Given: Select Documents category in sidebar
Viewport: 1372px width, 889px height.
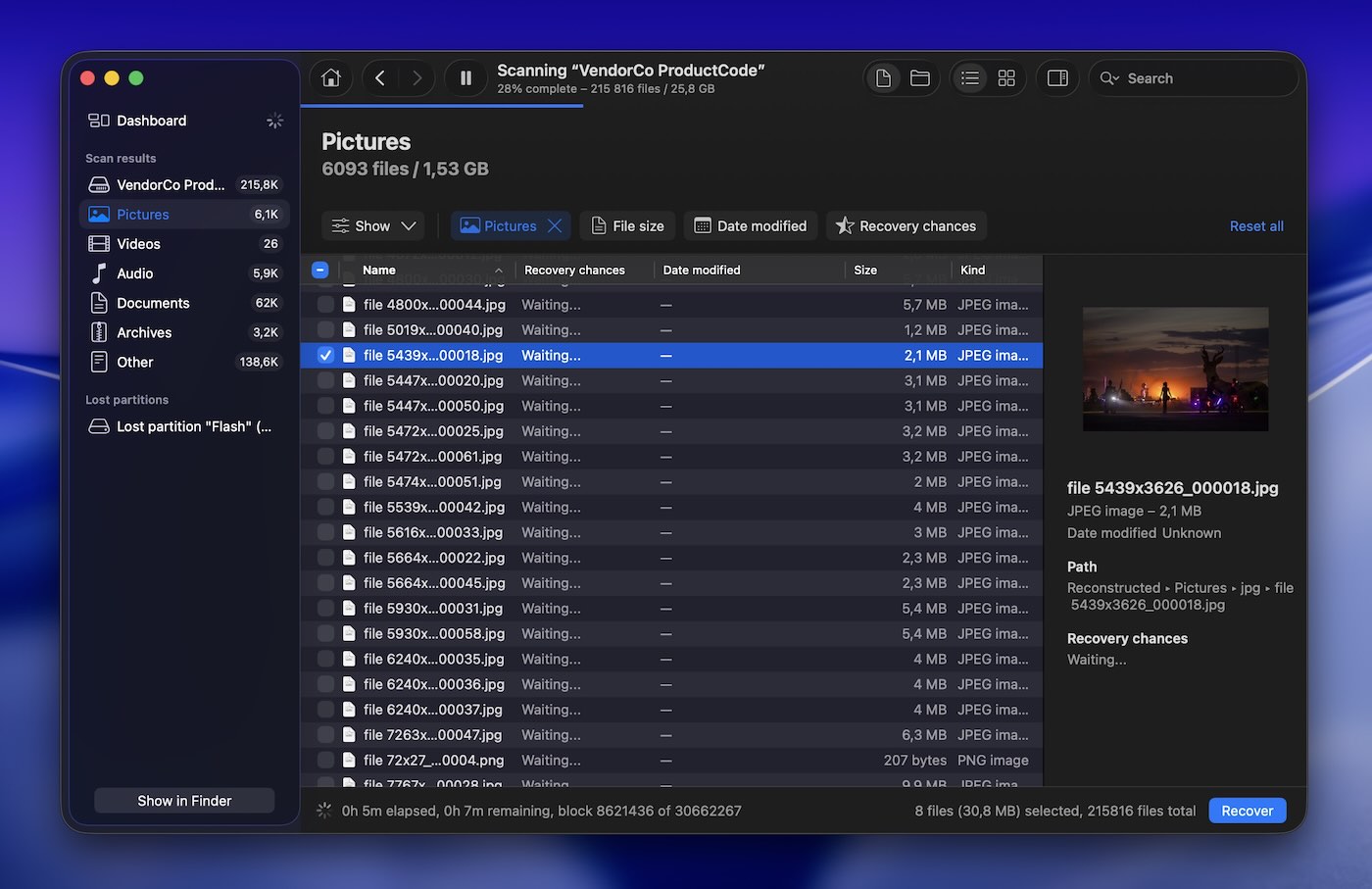Looking at the screenshot, I should pyautogui.click(x=153, y=303).
